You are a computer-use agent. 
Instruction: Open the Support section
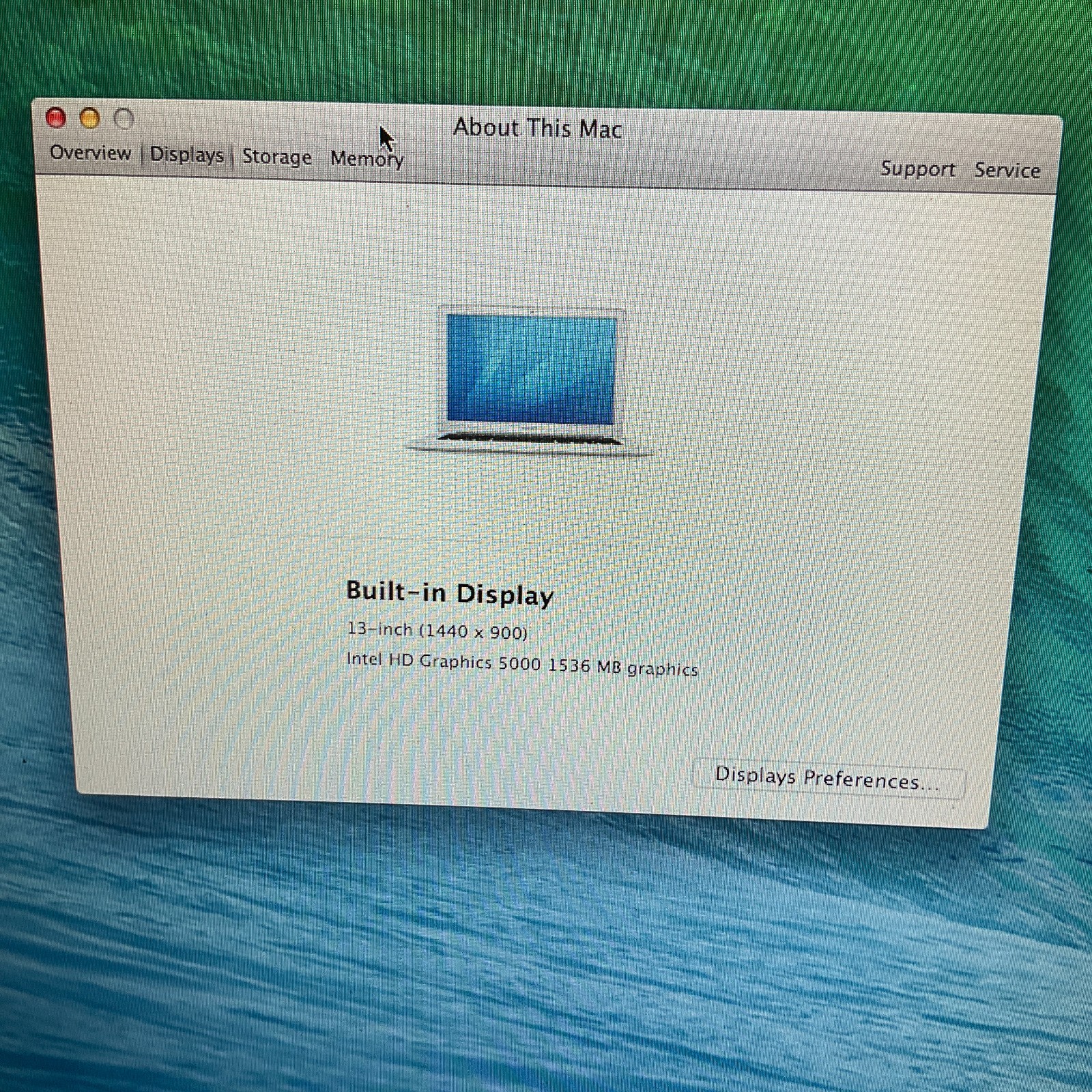point(917,169)
